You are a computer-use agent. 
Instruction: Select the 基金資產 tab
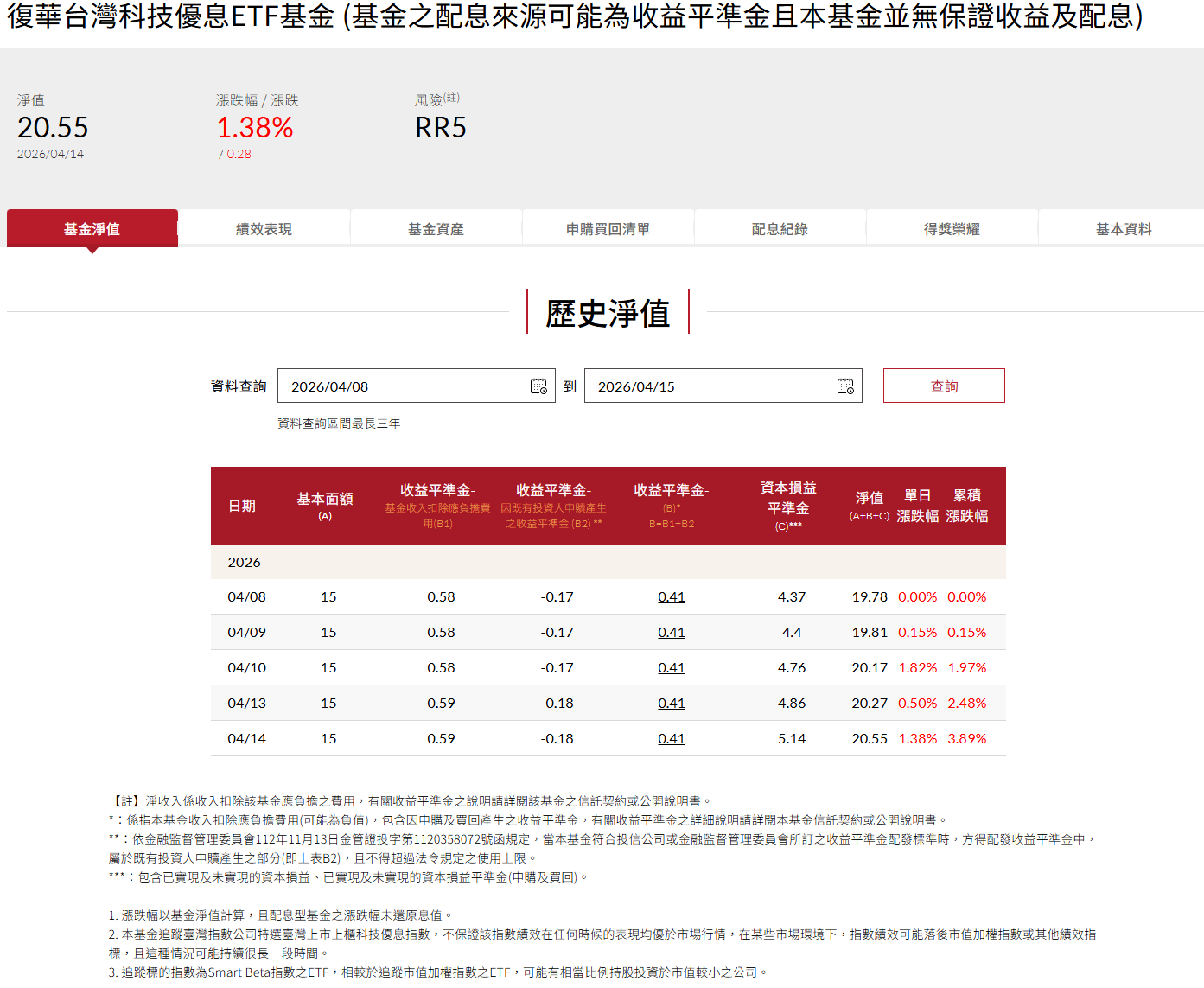[x=436, y=228]
